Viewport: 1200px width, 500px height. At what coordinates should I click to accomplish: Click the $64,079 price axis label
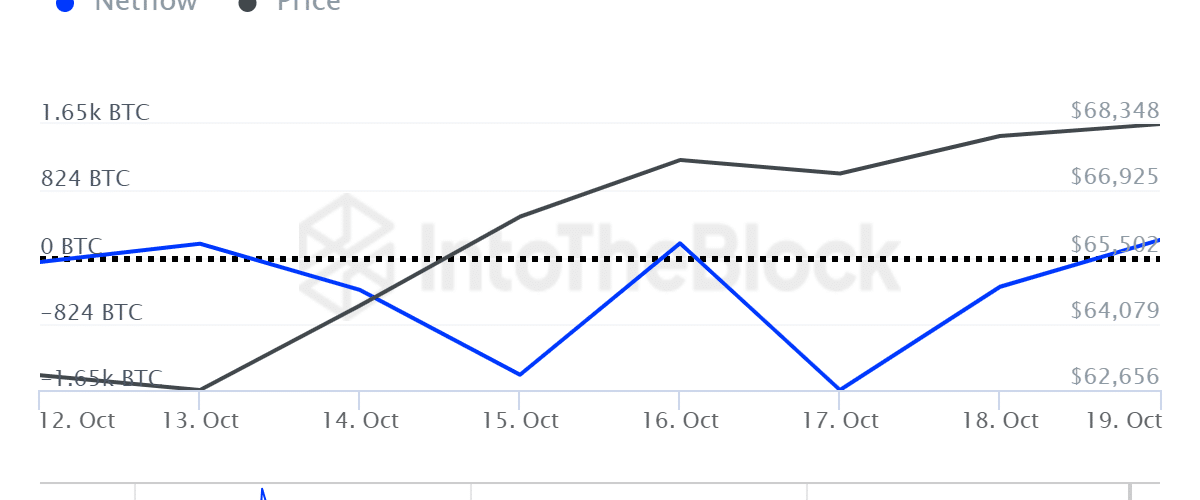(1114, 312)
